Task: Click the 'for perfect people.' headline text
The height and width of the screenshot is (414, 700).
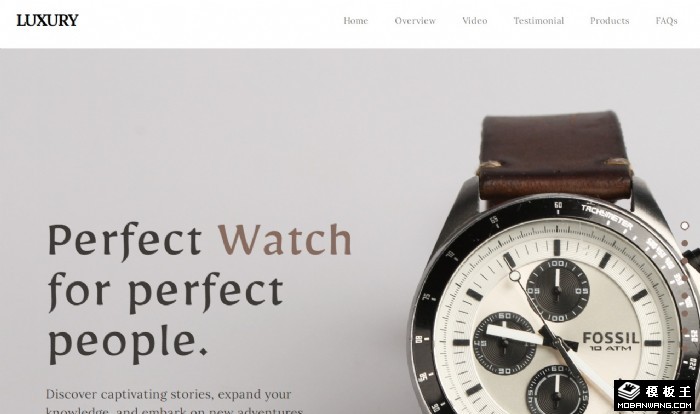Action: [x=166, y=317]
